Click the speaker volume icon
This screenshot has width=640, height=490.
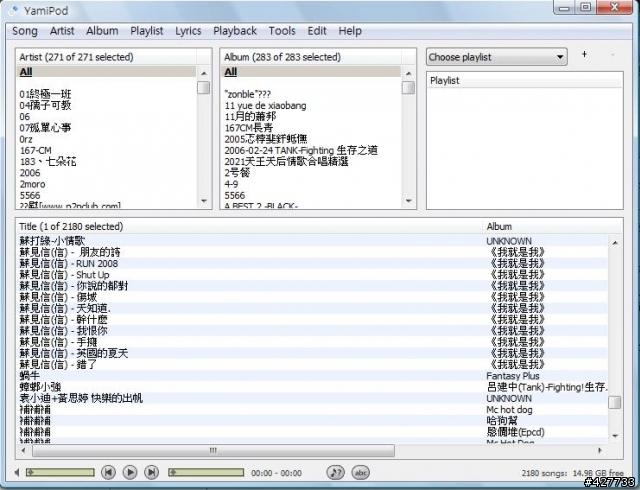tap(17, 472)
